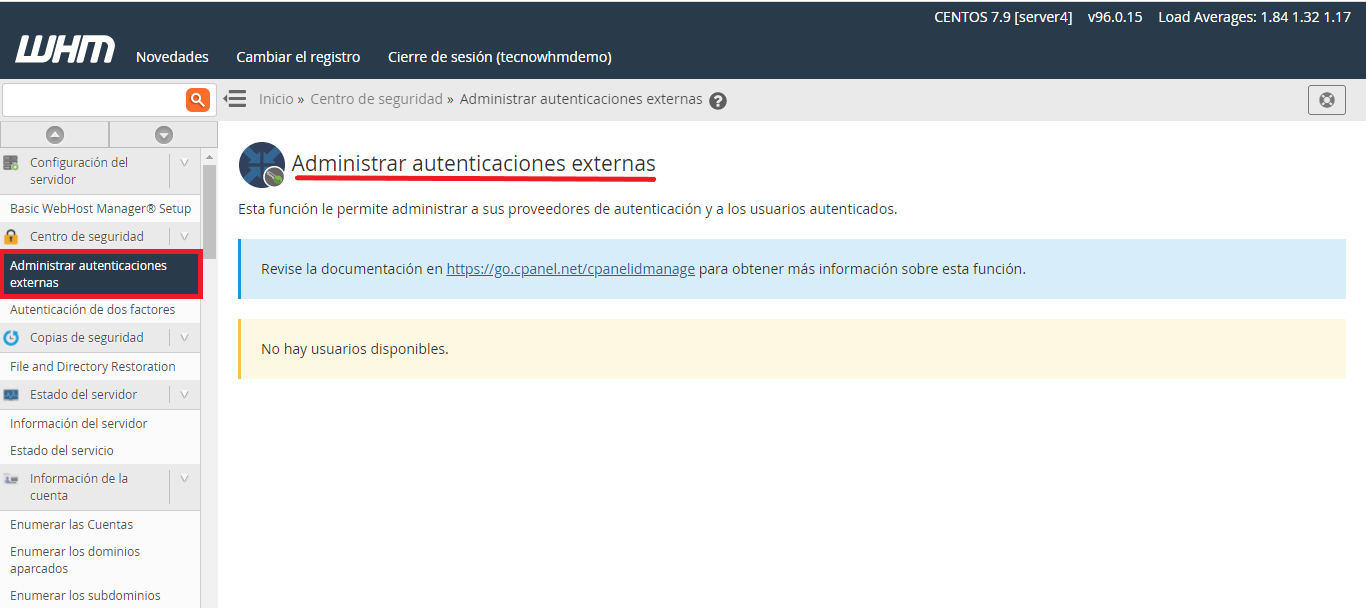Click the orange search magnifier button
1366x608 pixels.
198,99
